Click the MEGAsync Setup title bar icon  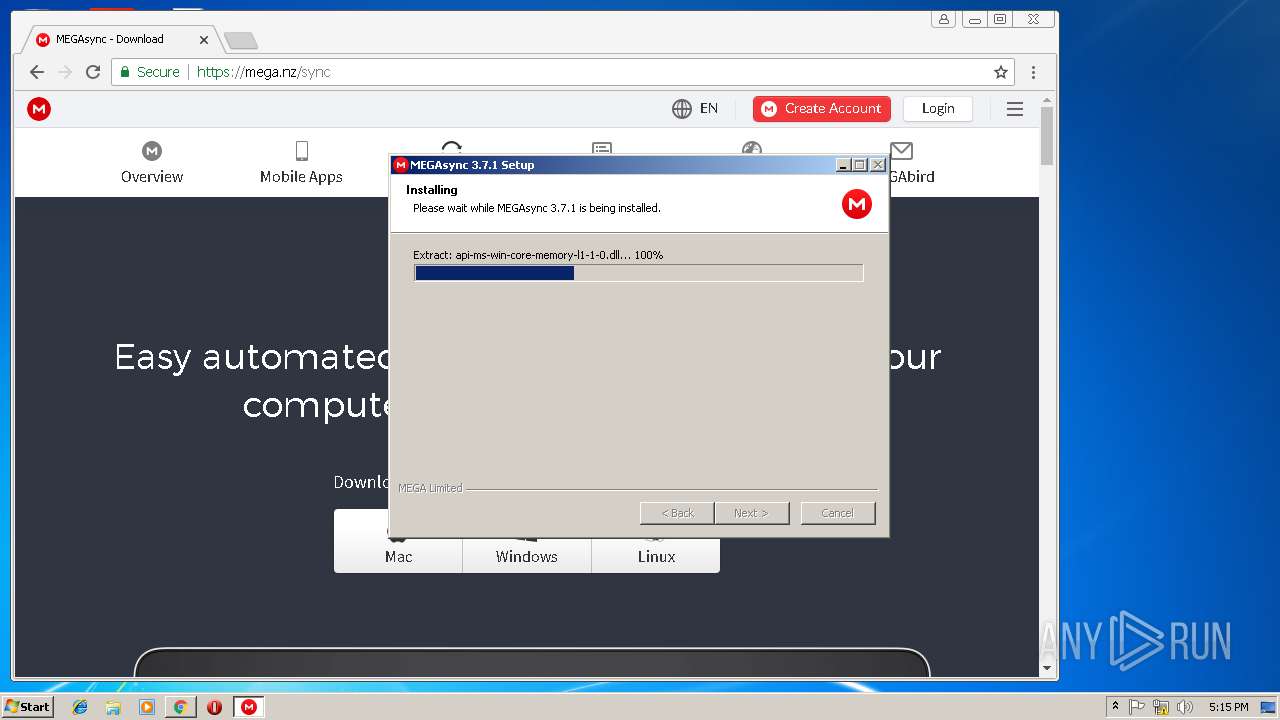400,165
